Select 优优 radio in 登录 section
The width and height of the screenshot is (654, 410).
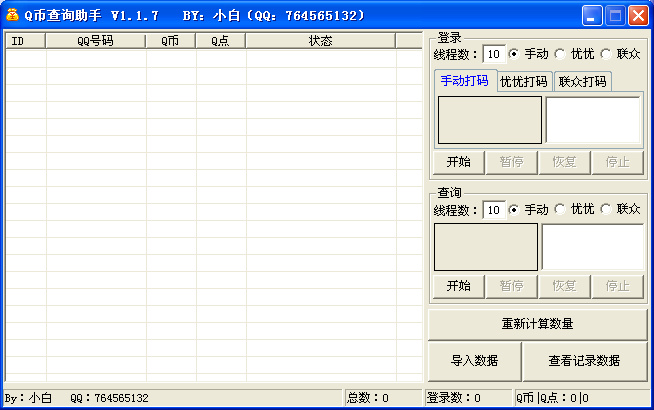click(x=575, y=54)
